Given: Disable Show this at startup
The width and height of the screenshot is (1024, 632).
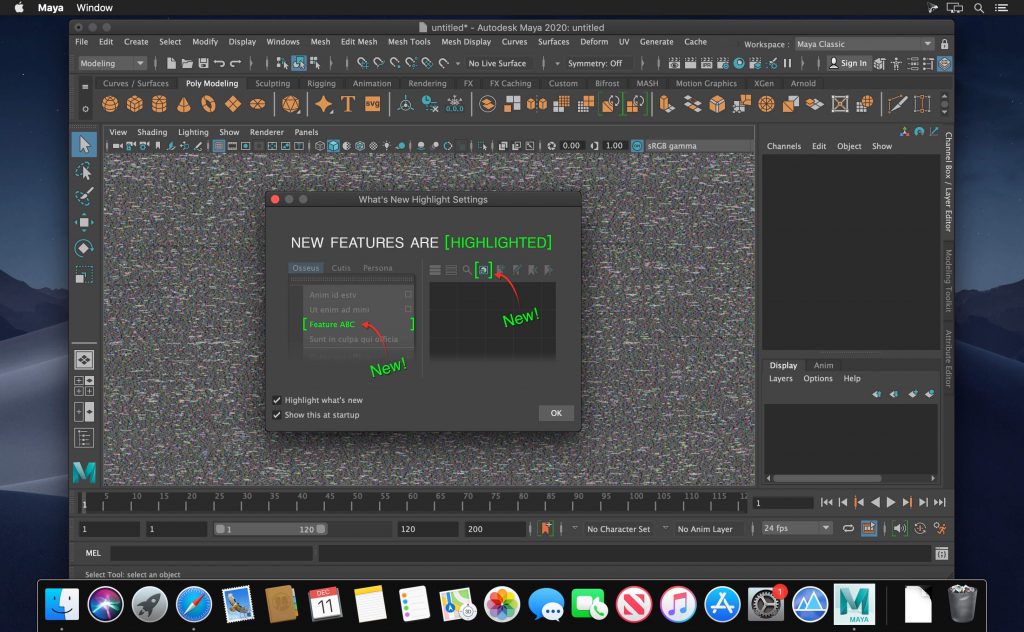Looking at the screenshot, I should 276,415.
